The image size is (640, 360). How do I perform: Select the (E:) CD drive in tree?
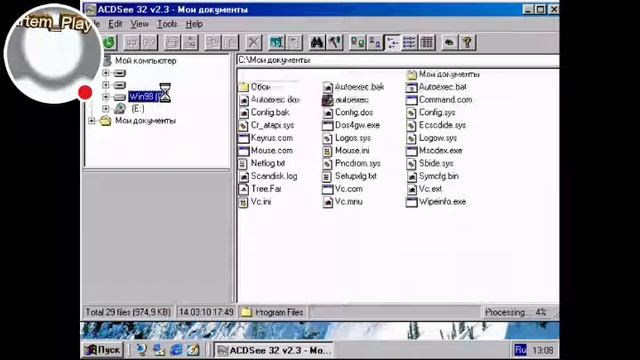point(138,109)
